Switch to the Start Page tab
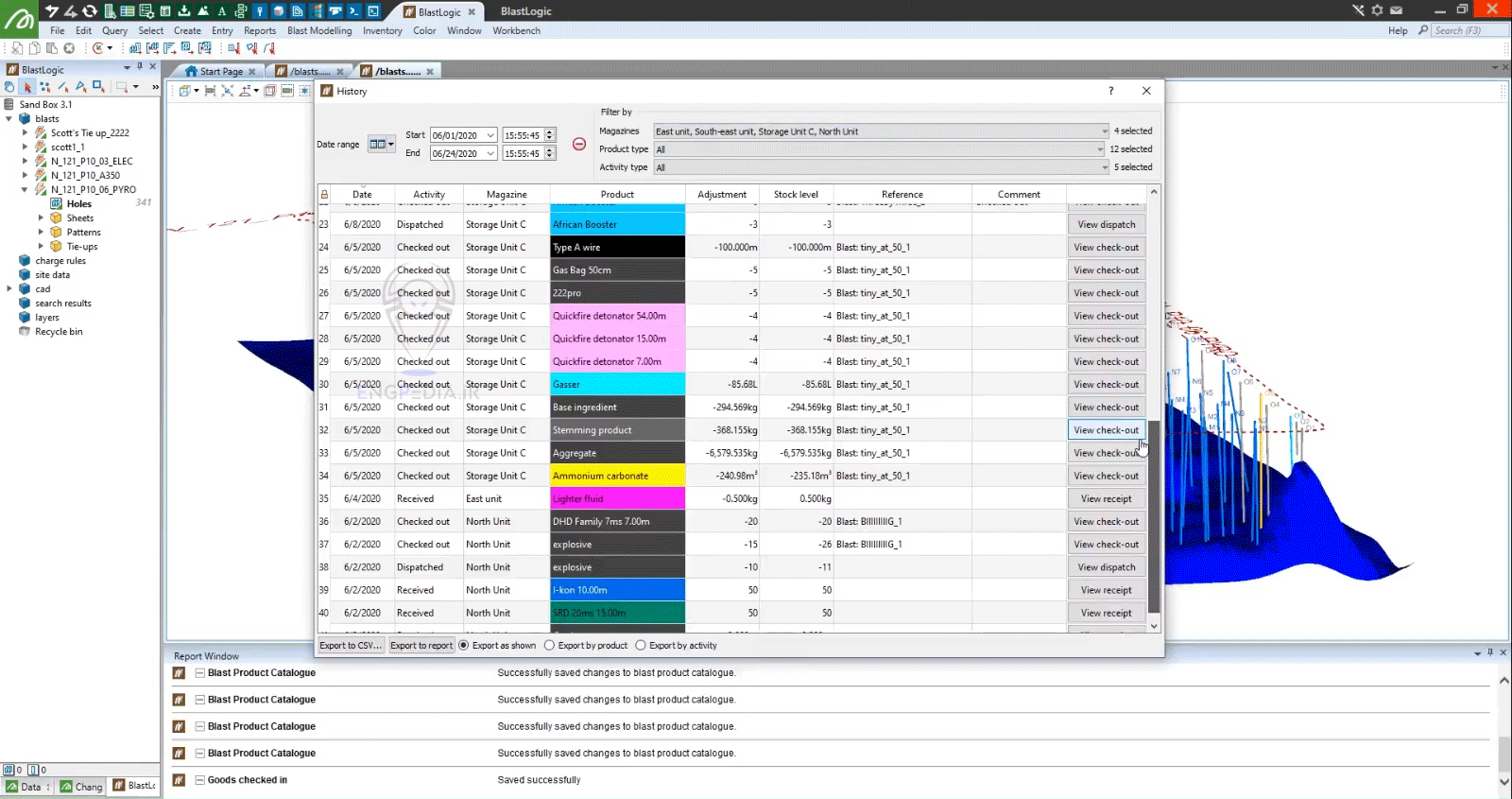 pyautogui.click(x=220, y=72)
